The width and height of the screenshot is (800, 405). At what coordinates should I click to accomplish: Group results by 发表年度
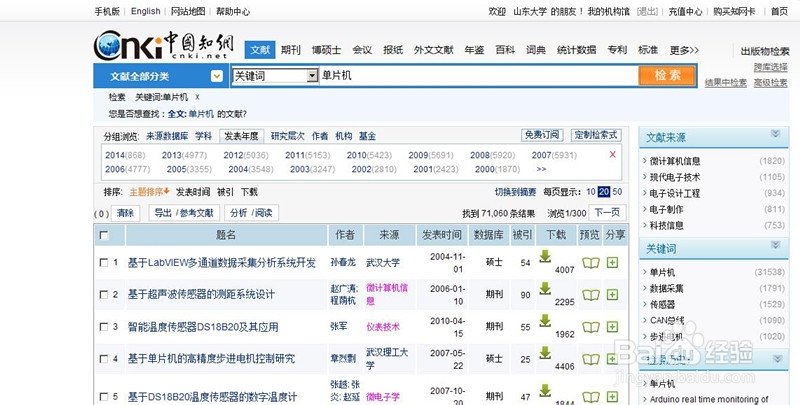242,136
